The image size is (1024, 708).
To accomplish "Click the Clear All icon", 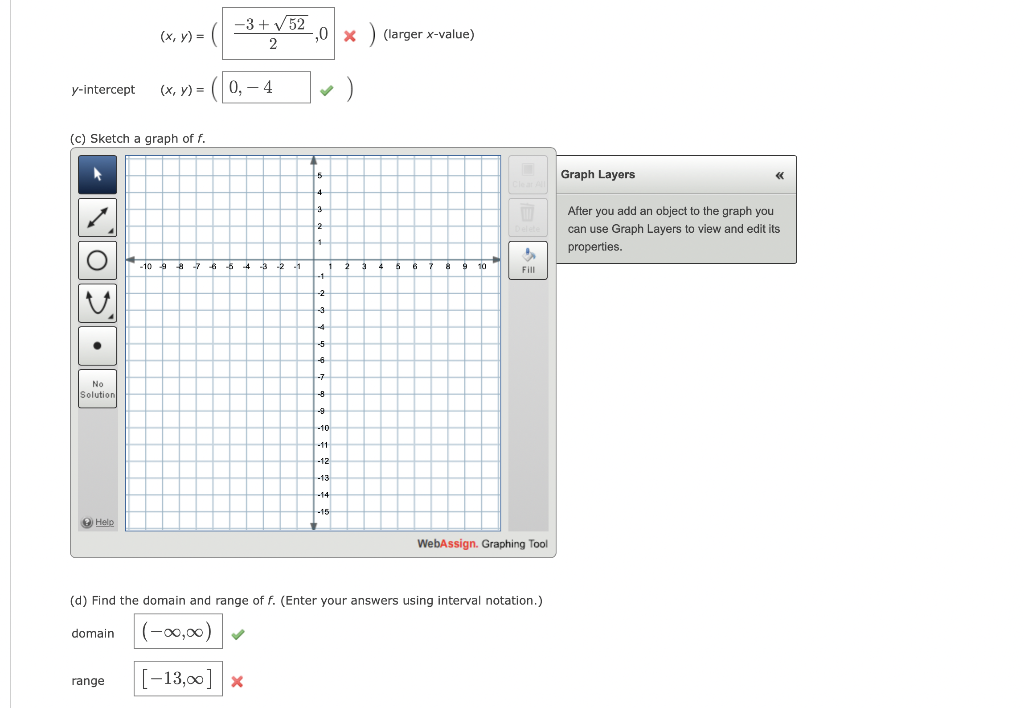I will click(528, 172).
